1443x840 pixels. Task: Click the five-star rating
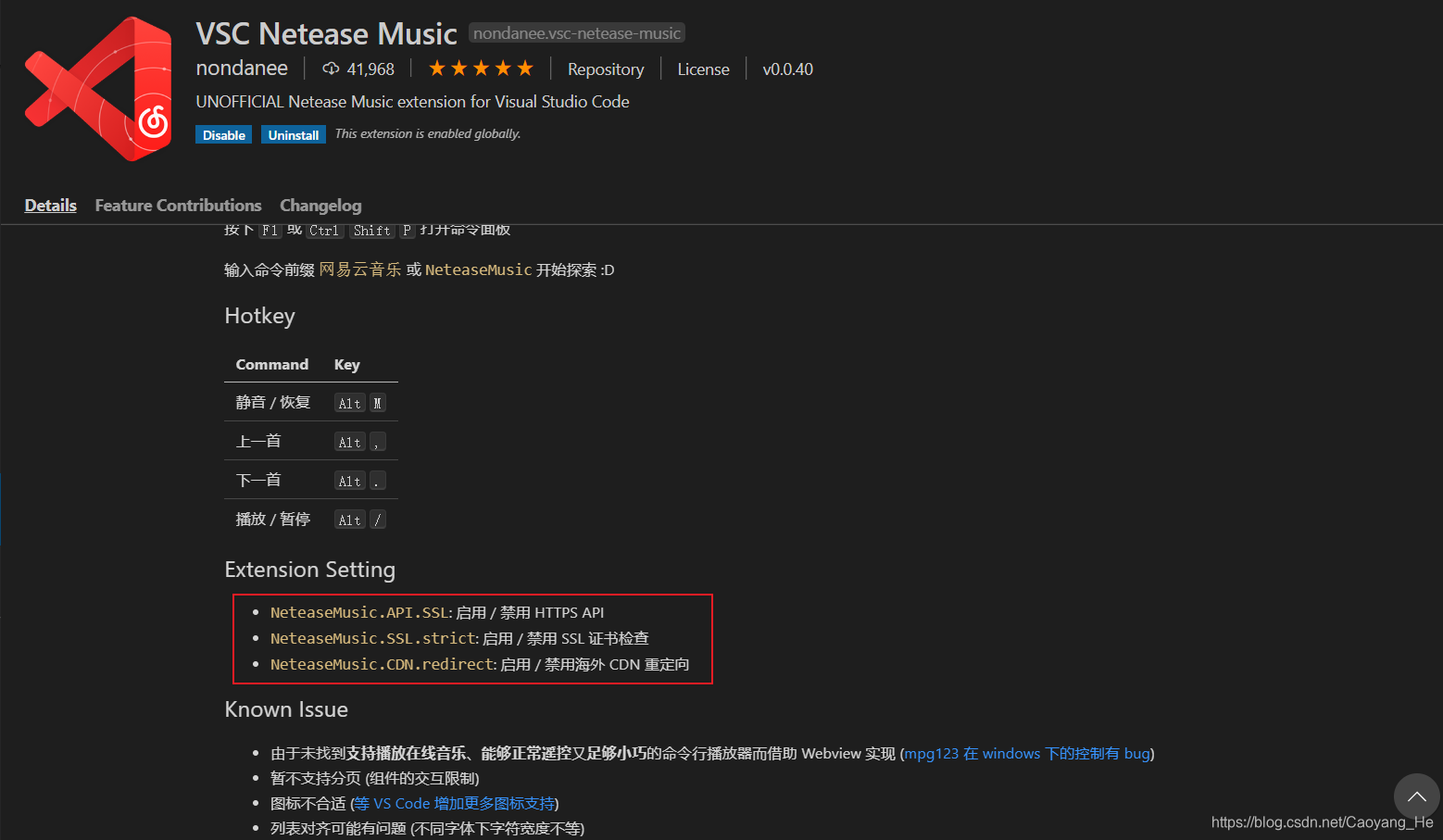(481, 69)
